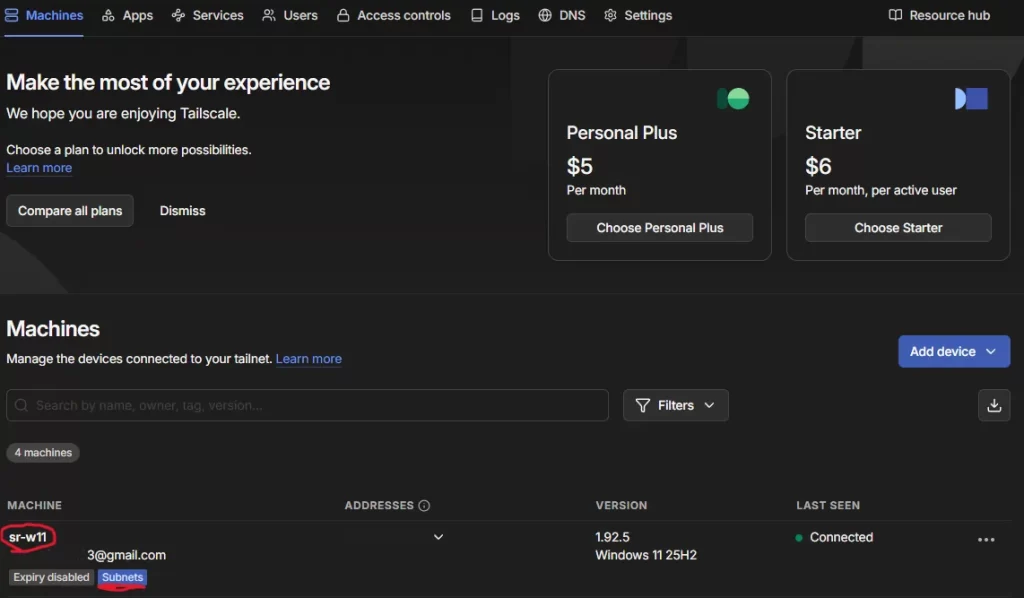Screen dimensions: 1024x598
Task: Open the Services tab
Action: 207,15
